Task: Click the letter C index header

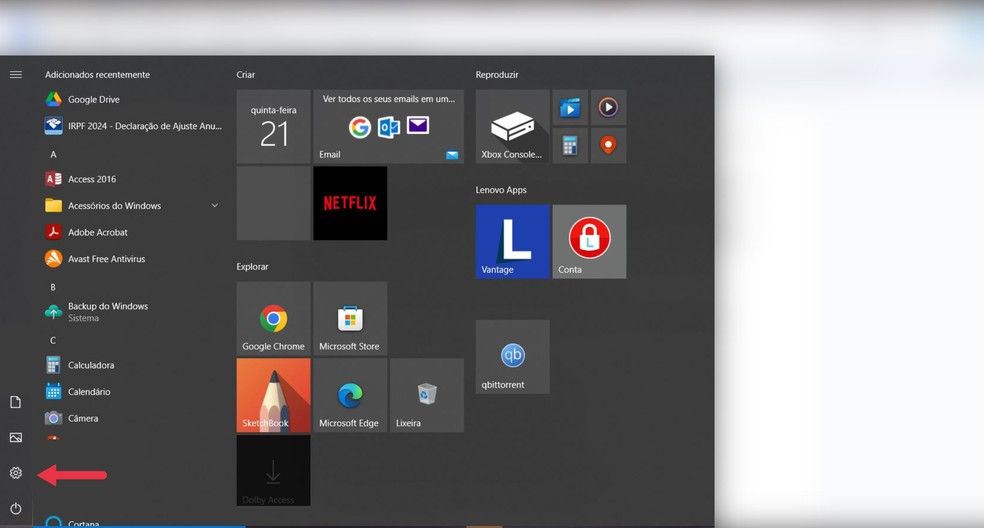Action: click(x=53, y=340)
